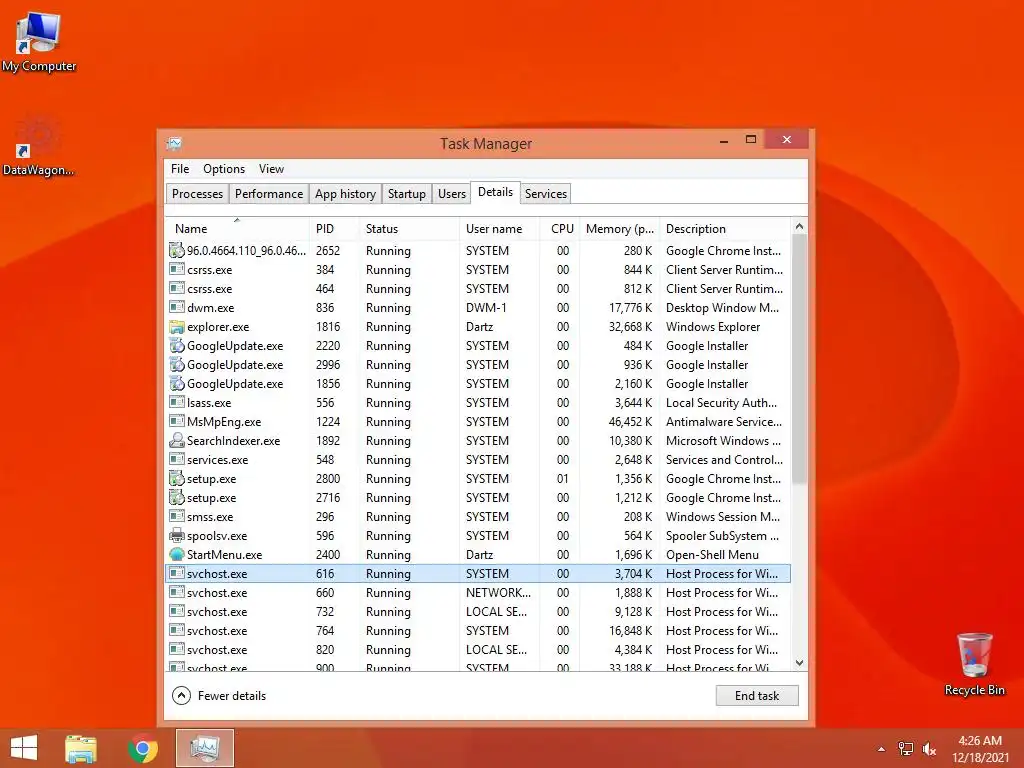The height and width of the screenshot is (768, 1024).
Task: Click icon of 96.0.4664.110 installer process
Action: pyautogui.click(x=176, y=250)
